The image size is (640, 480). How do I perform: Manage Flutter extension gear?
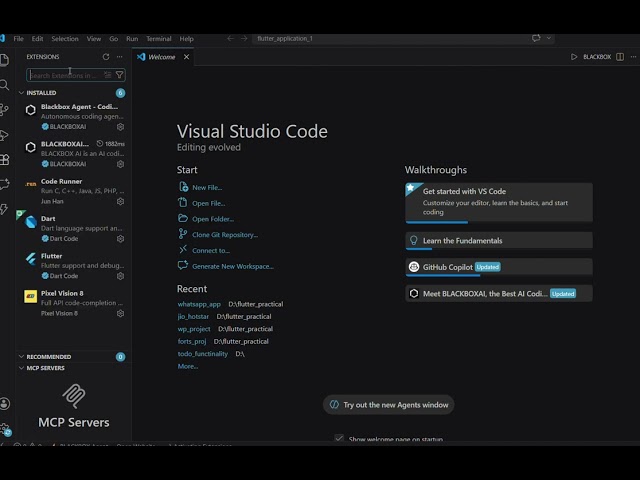(120, 276)
